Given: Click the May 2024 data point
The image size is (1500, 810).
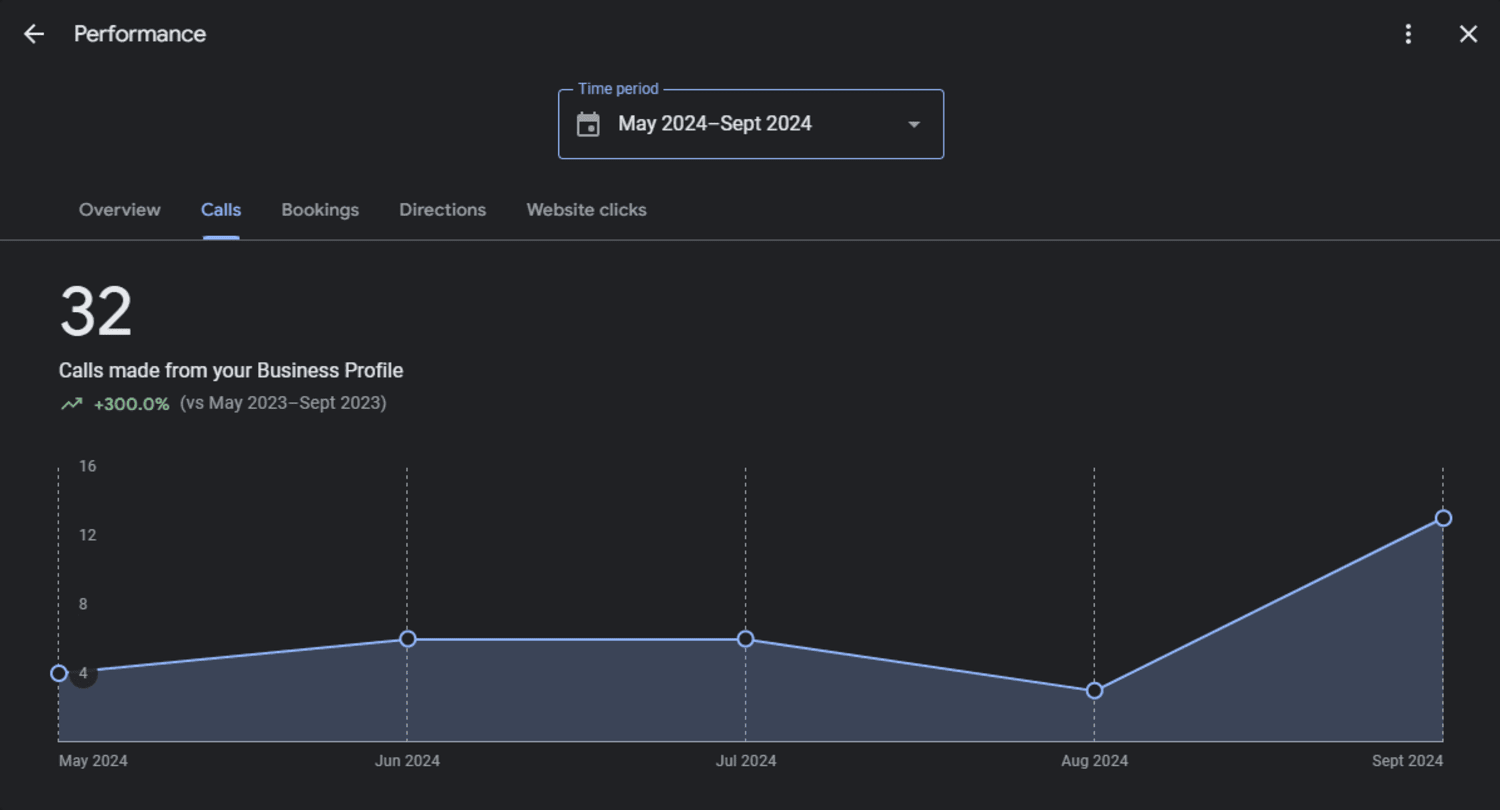Looking at the screenshot, I should click(x=59, y=673).
